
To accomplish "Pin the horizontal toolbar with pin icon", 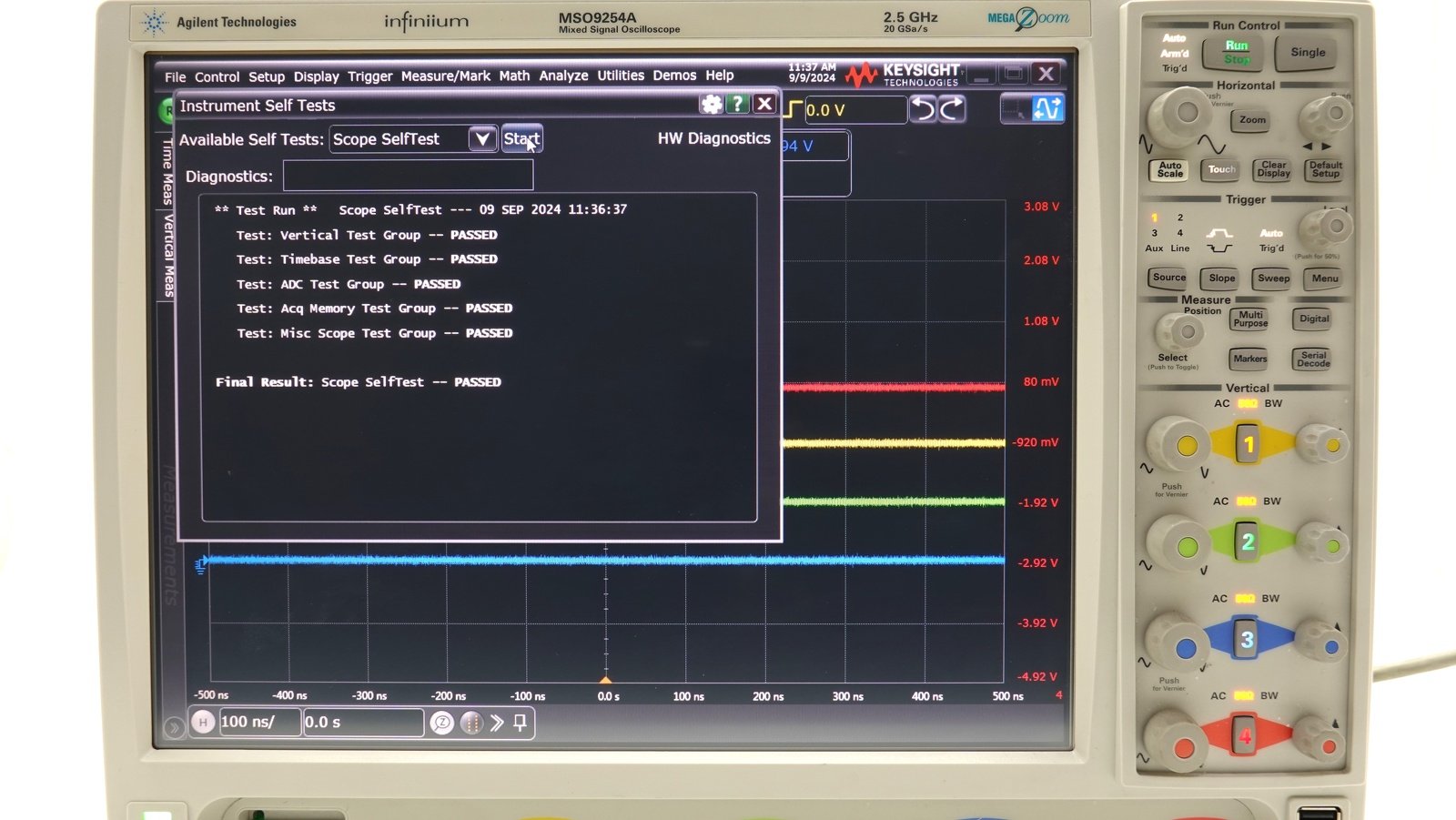I will pos(521,723).
